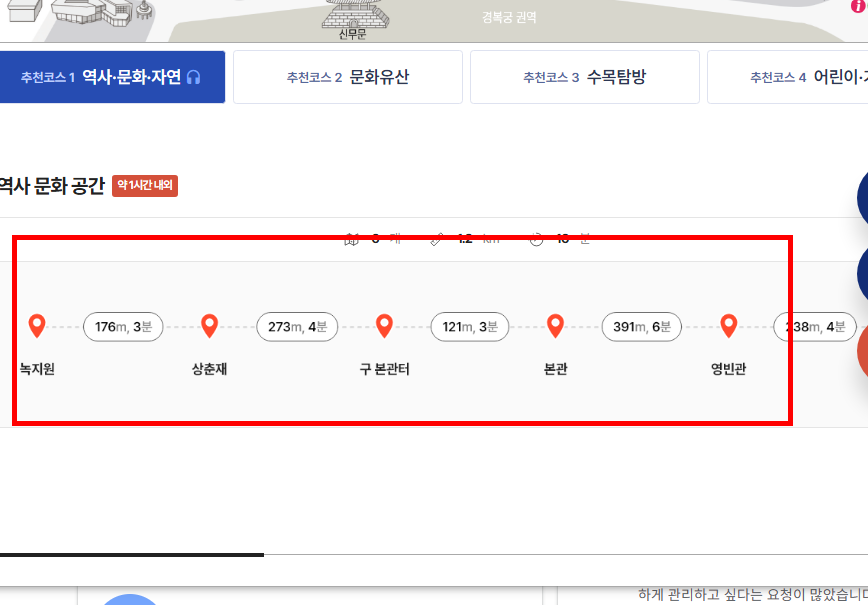Image resolution: width=868 pixels, height=605 pixels.
Task: Click the 391m, 6분 segment label
Action: [641, 326]
